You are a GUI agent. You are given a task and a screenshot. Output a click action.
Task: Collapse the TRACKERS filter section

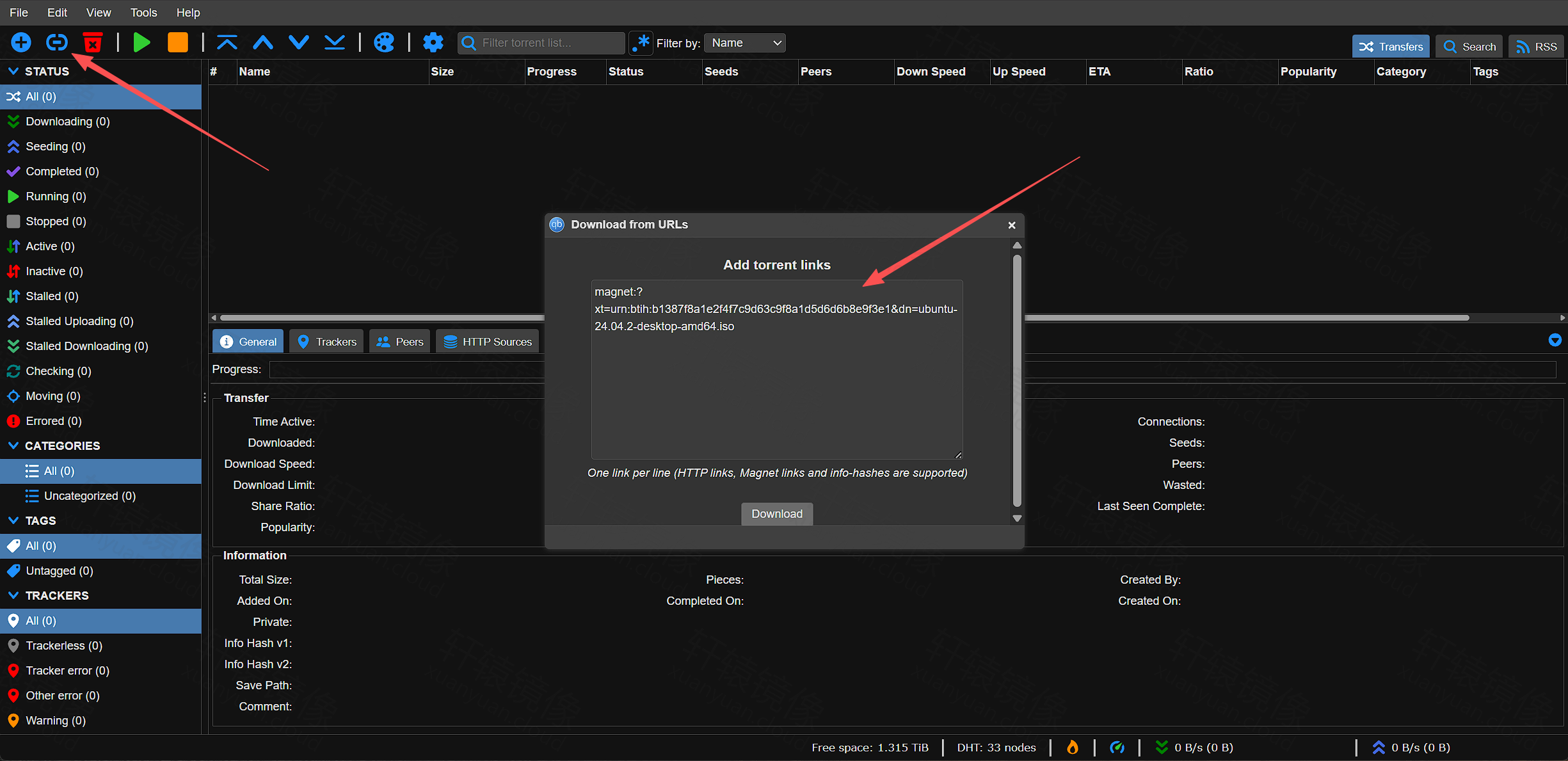point(13,595)
